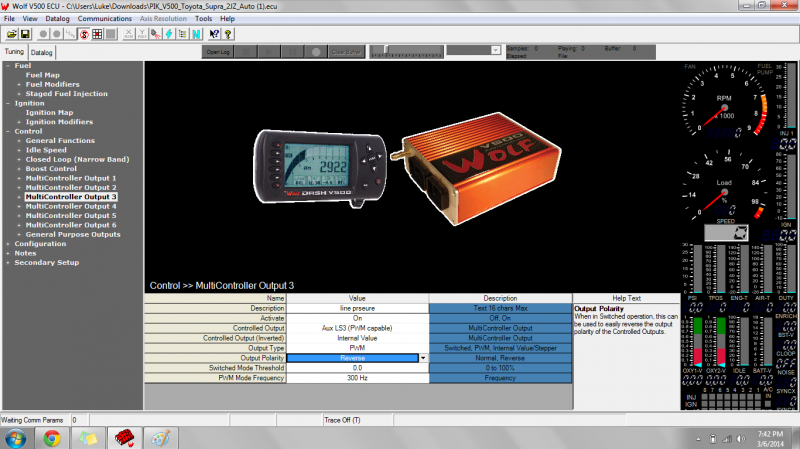Click the Switched Mode Threshold '0.0' value
Image resolution: width=800 pixels, height=449 pixels.
357,368
